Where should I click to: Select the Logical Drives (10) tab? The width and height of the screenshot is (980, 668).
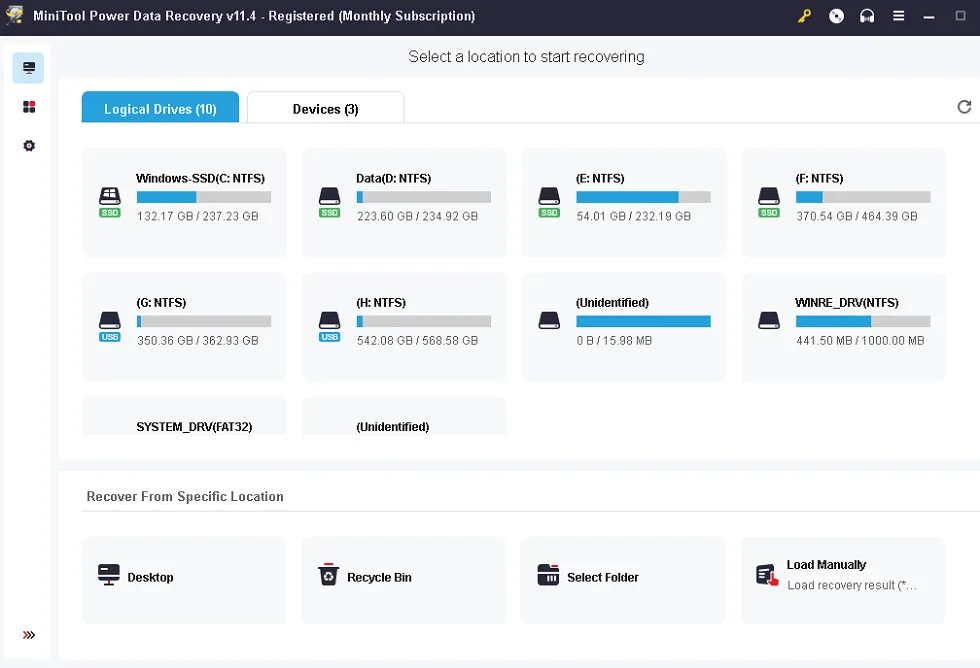point(160,109)
